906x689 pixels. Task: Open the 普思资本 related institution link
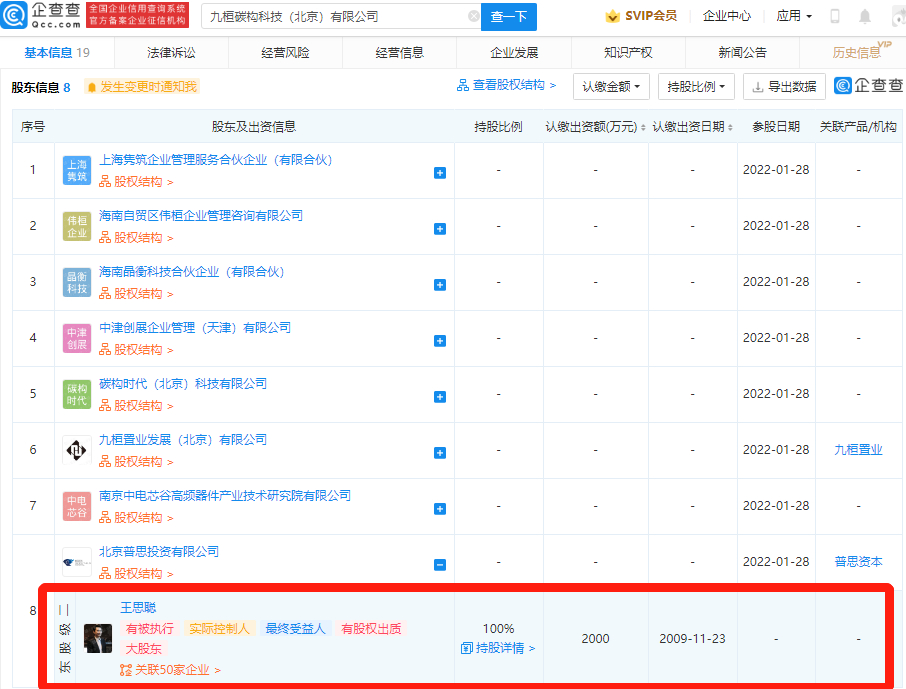858,562
